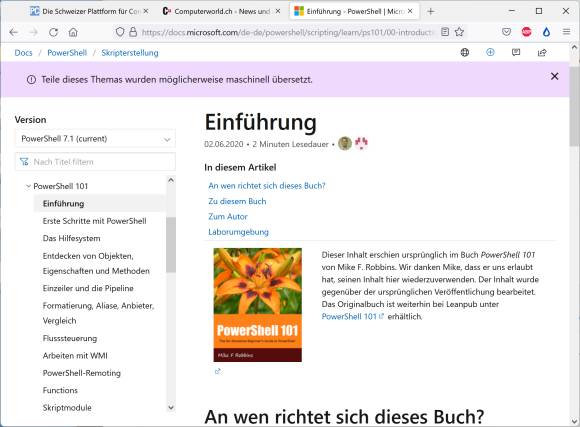Dismiss the machine translation banner
Screen dimensions: 580x427
pyautogui.click(x=554, y=76)
